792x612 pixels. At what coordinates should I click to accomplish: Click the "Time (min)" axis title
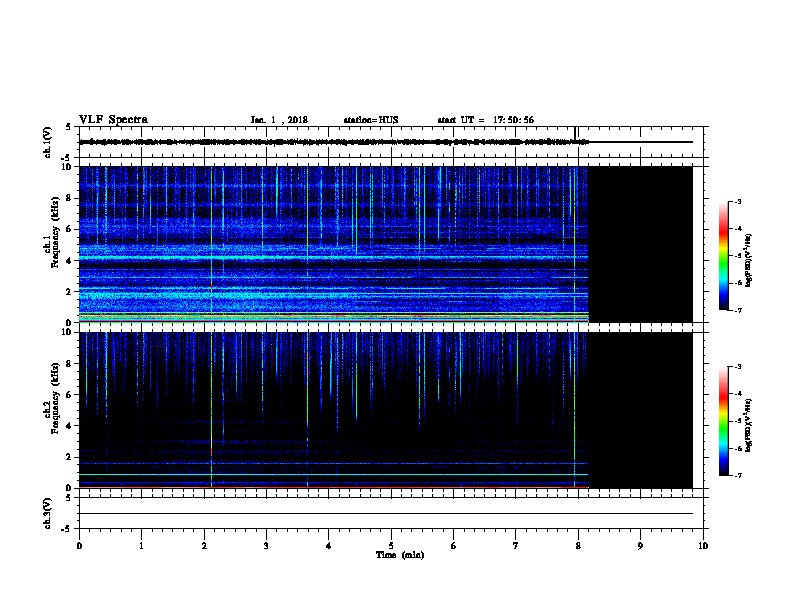[400, 555]
